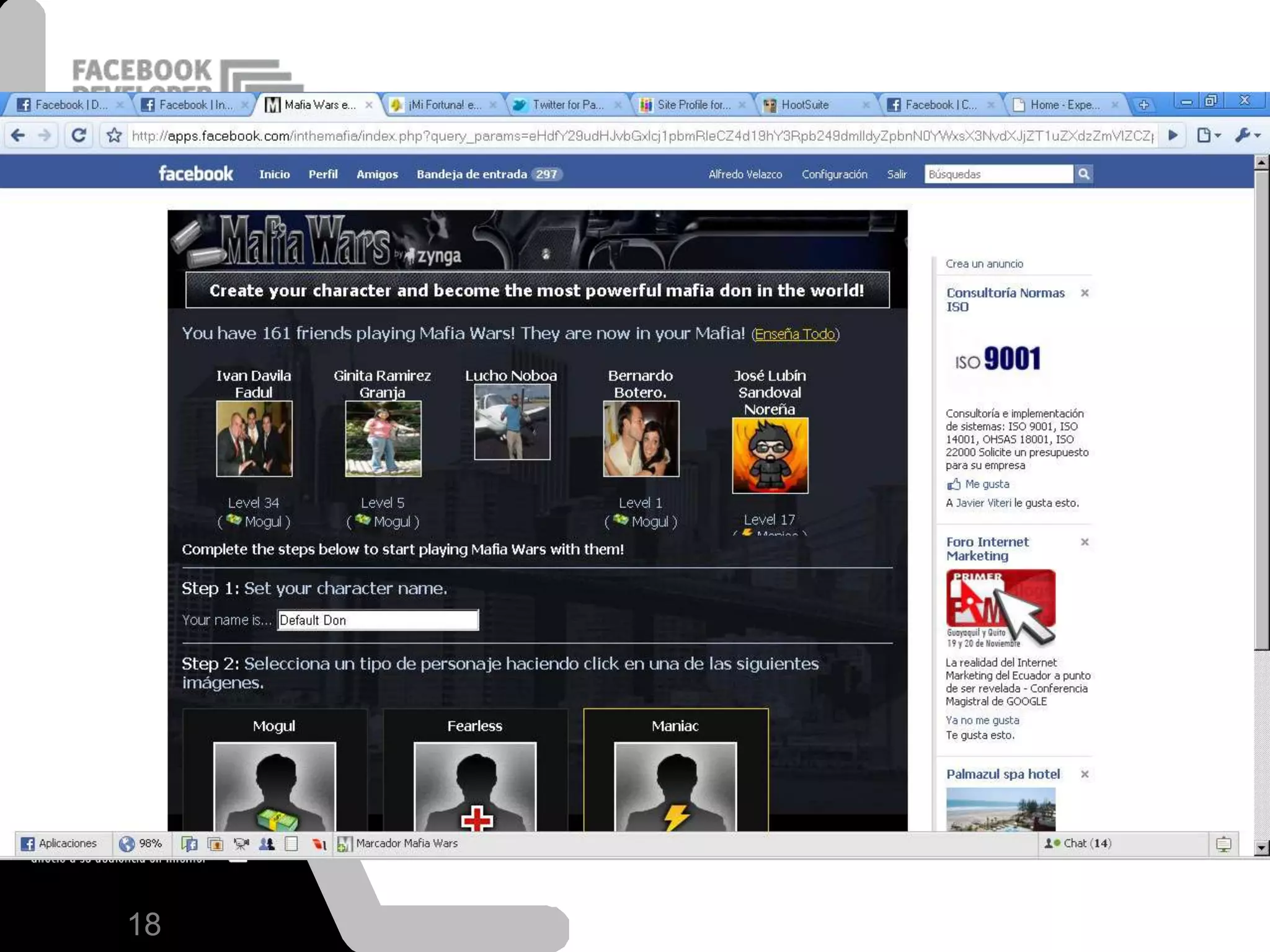Screen dimensions: 1270x952
Task: Click the Marcador Mafia Wars bookmark icon
Action: pyautogui.click(x=344, y=844)
